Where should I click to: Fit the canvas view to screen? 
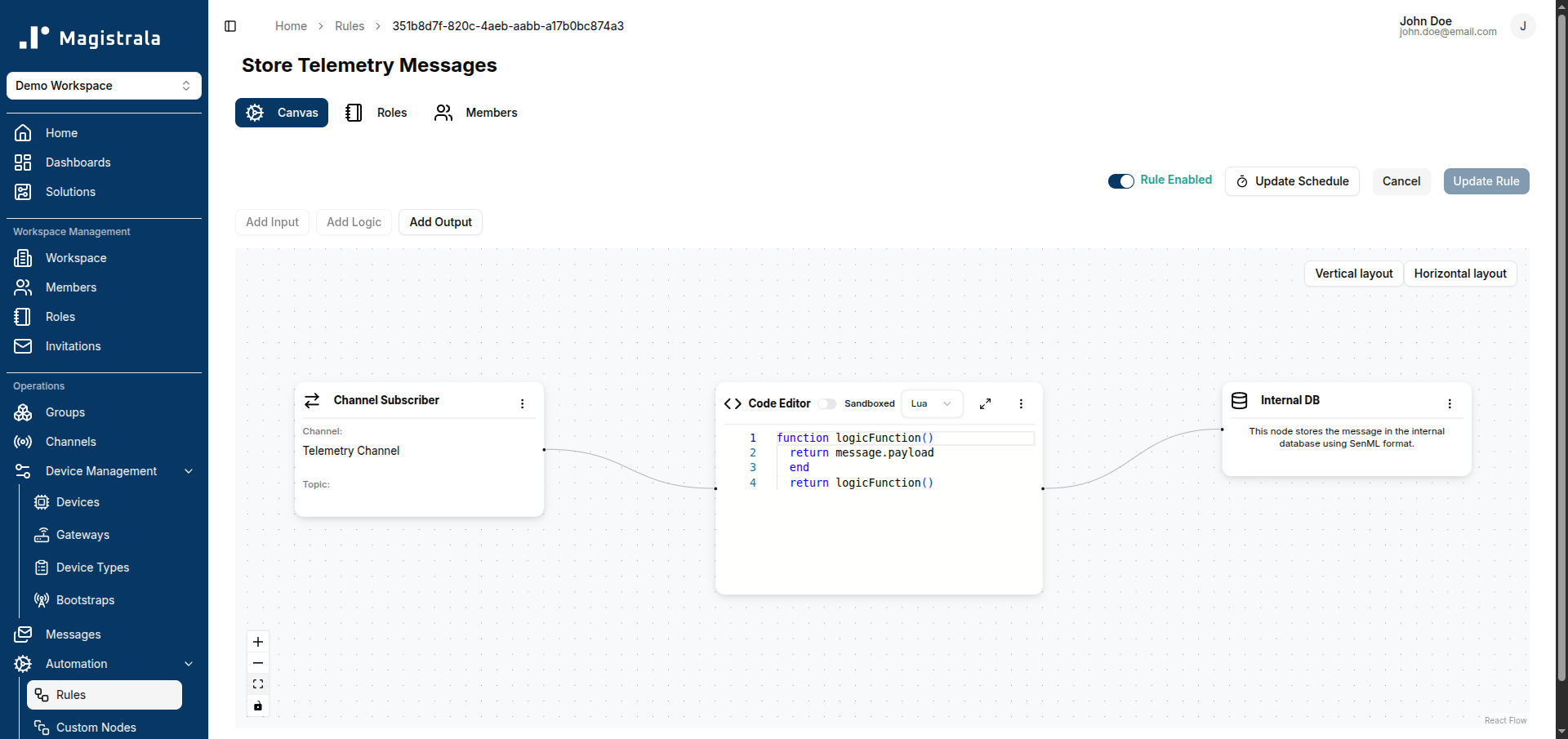[x=258, y=684]
